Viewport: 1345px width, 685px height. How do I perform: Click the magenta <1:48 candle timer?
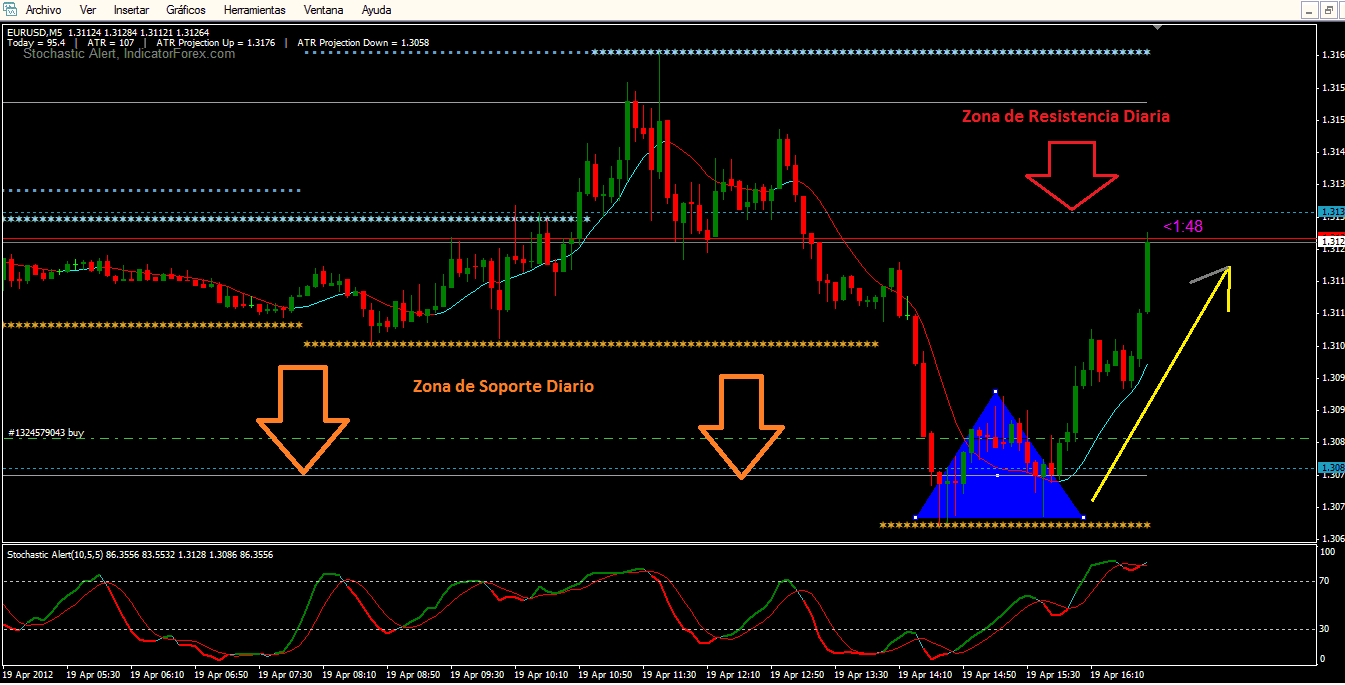1183,227
